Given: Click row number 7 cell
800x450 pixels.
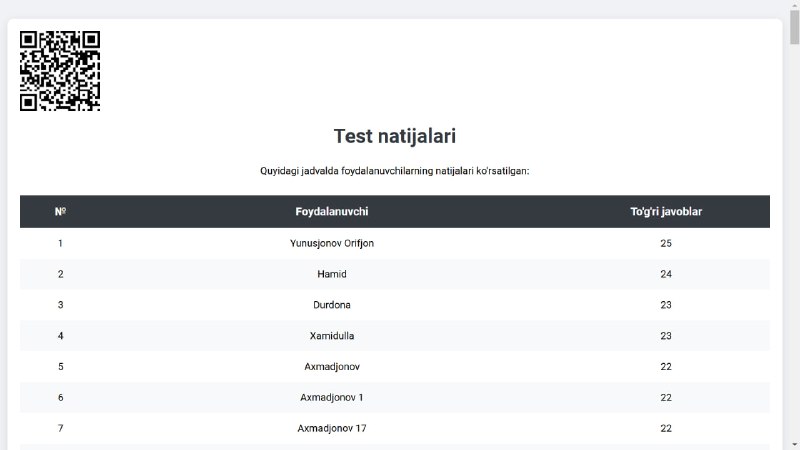Looking at the screenshot, I should [x=60, y=429].
